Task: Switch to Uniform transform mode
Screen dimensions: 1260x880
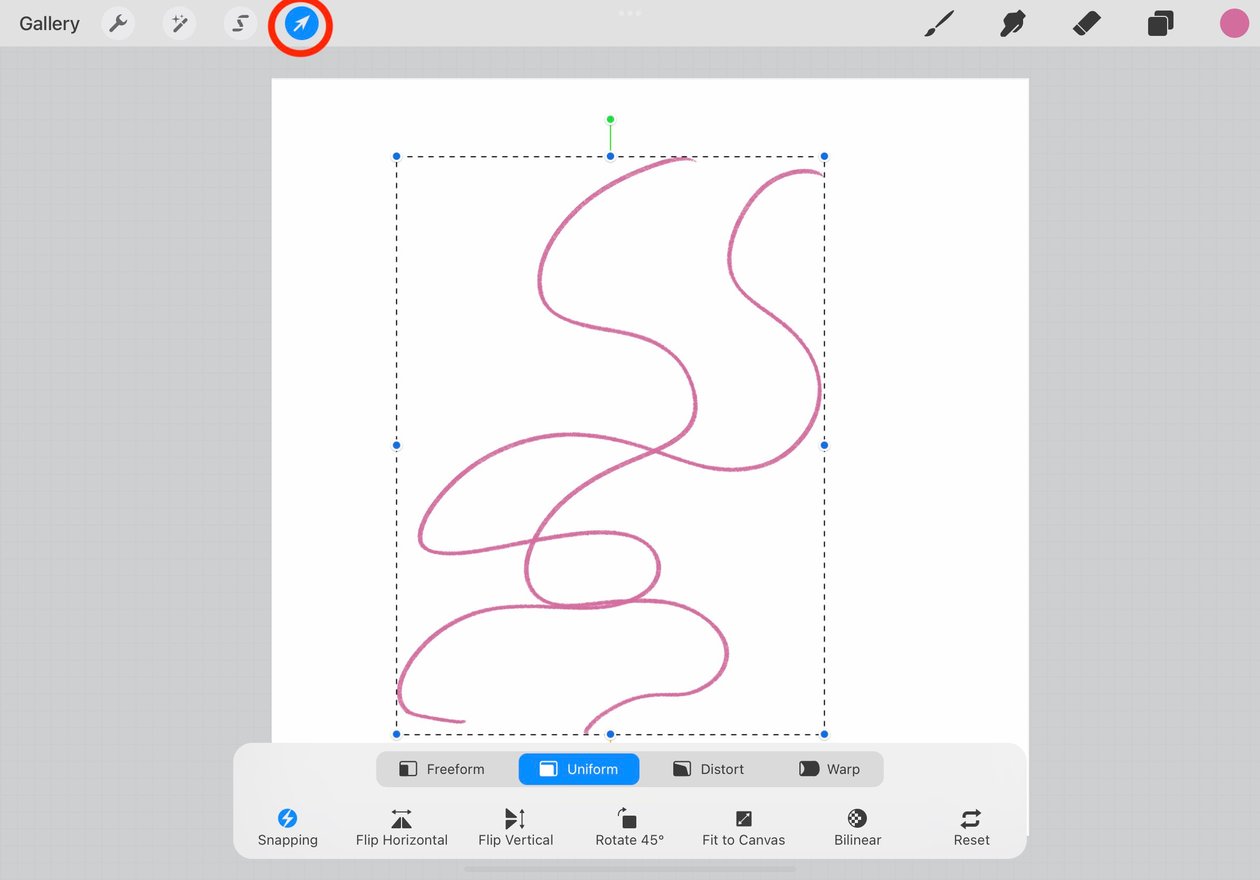Action: [x=579, y=769]
